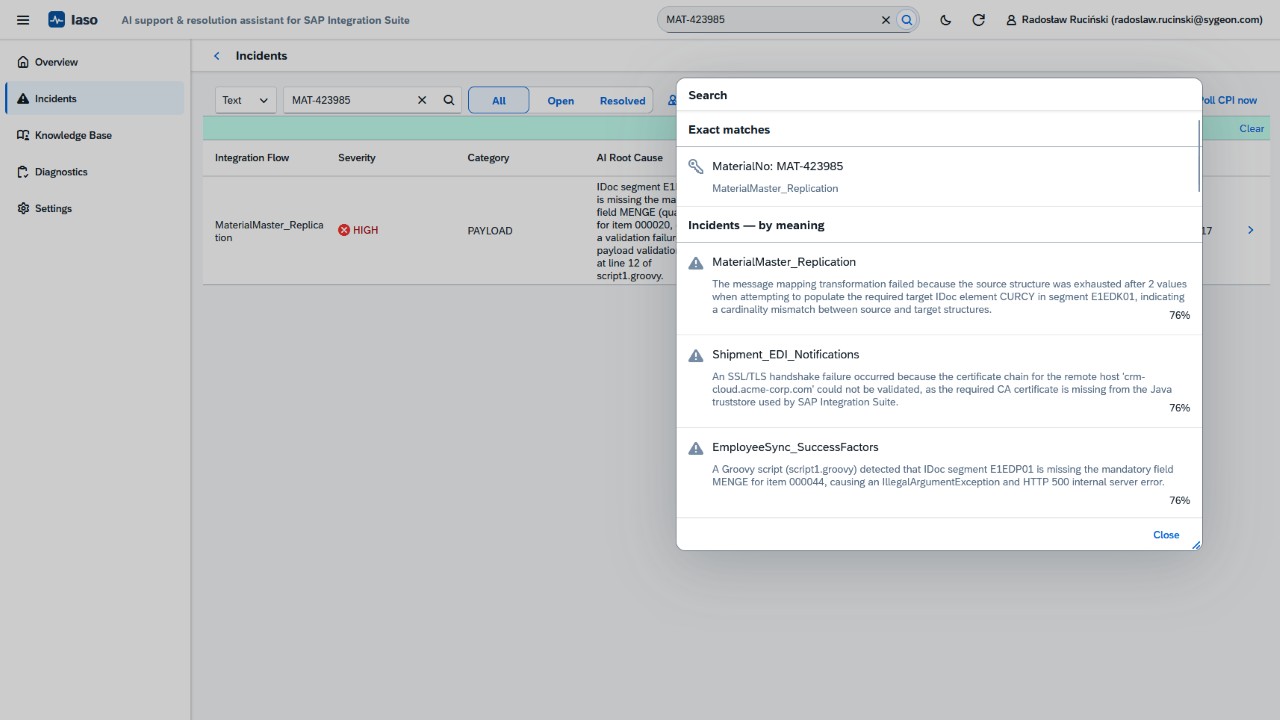
Task: Open MaterialMaster_Replication incident search result
Action: click(938, 288)
